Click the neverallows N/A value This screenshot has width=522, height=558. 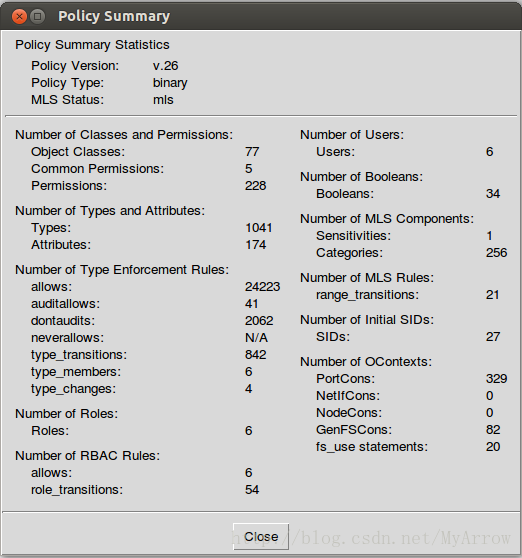tap(256, 337)
